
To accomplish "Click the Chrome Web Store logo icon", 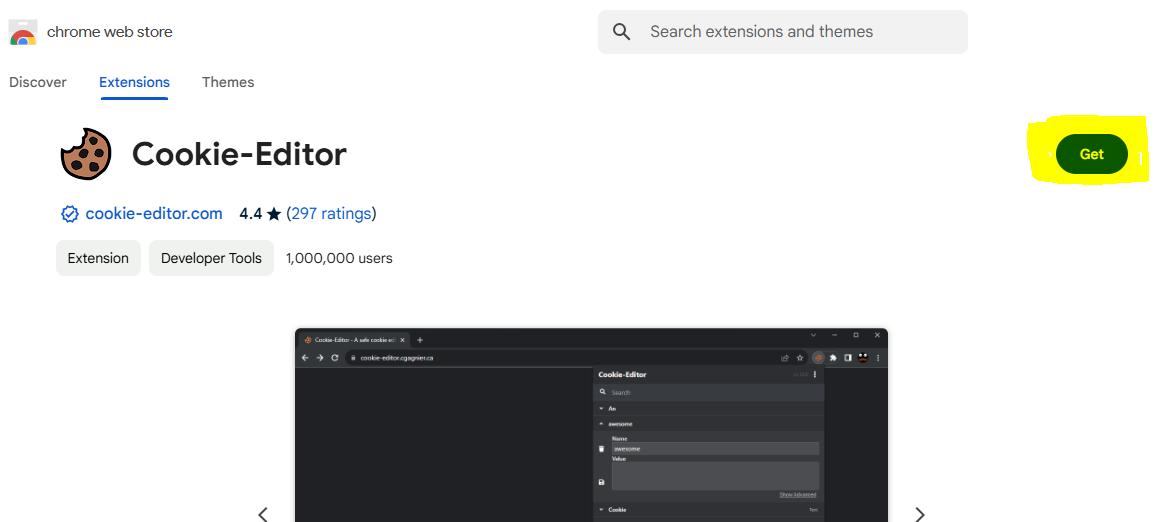I will click(x=23, y=32).
